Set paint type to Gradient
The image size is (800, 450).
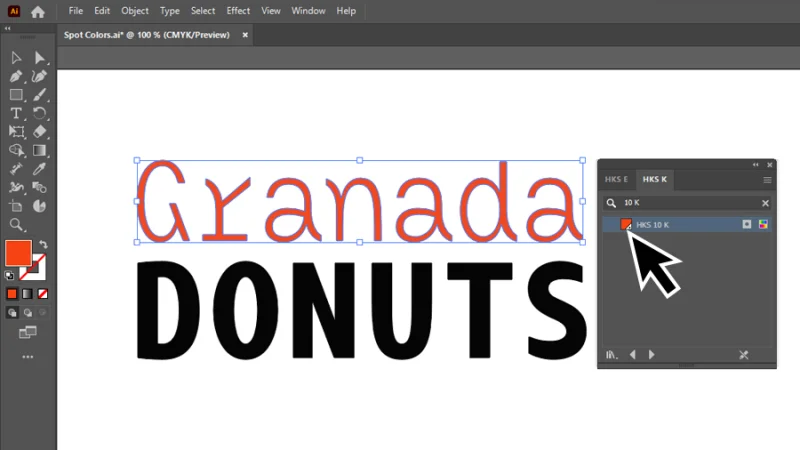pos(27,294)
